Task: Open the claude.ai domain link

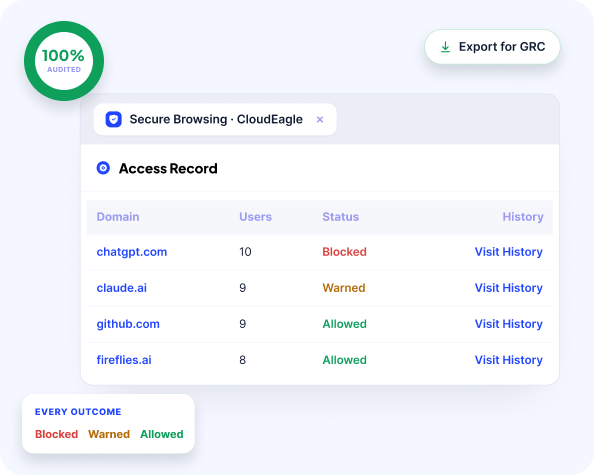Action: tap(122, 288)
